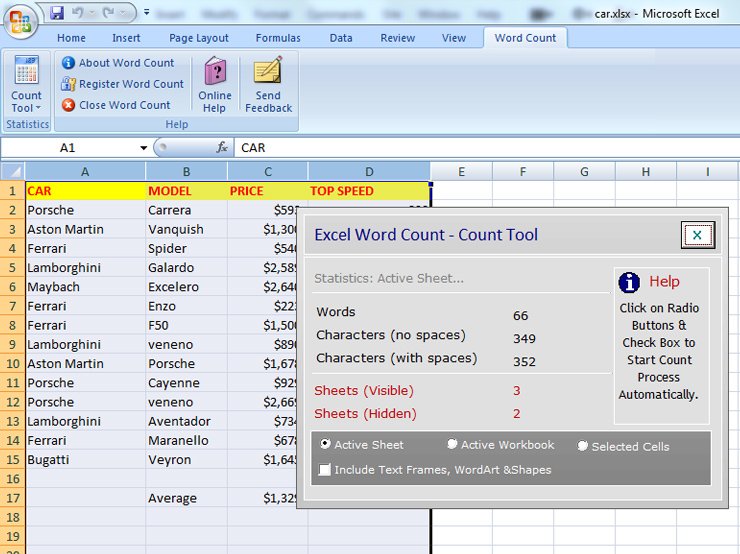
Task: Select the Vanquish cell
Action: pos(186,229)
